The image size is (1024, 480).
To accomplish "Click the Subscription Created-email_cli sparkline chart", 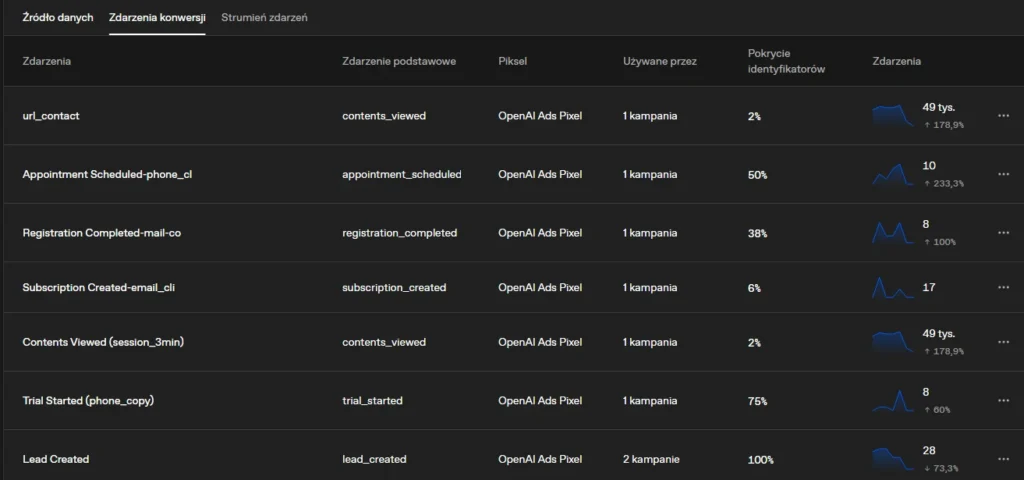I will point(893,287).
